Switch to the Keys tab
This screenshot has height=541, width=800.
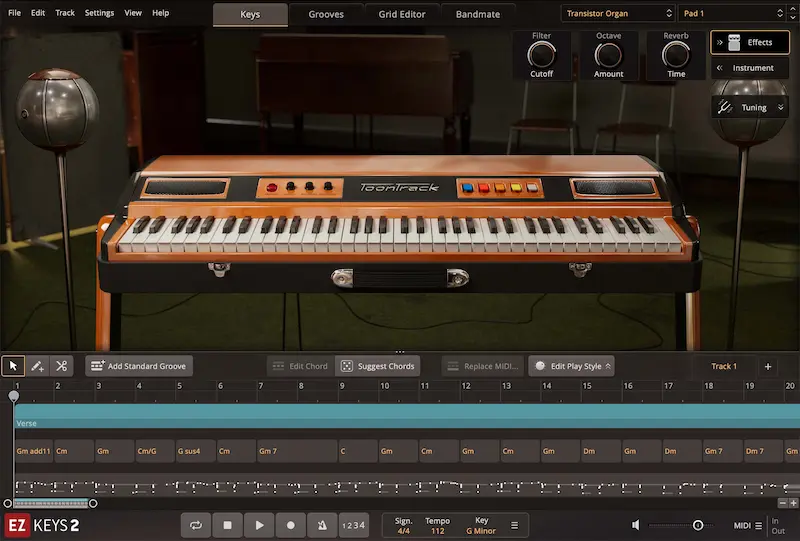[250, 14]
